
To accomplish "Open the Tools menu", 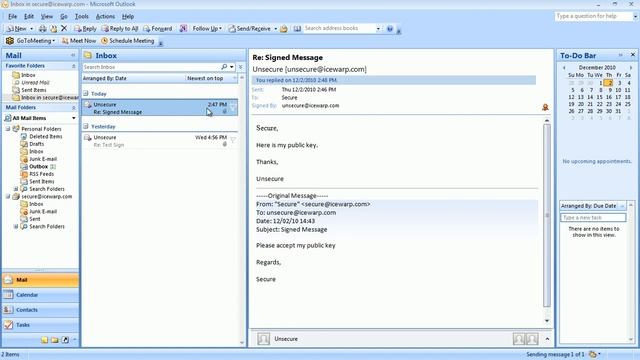I will click(82, 16).
